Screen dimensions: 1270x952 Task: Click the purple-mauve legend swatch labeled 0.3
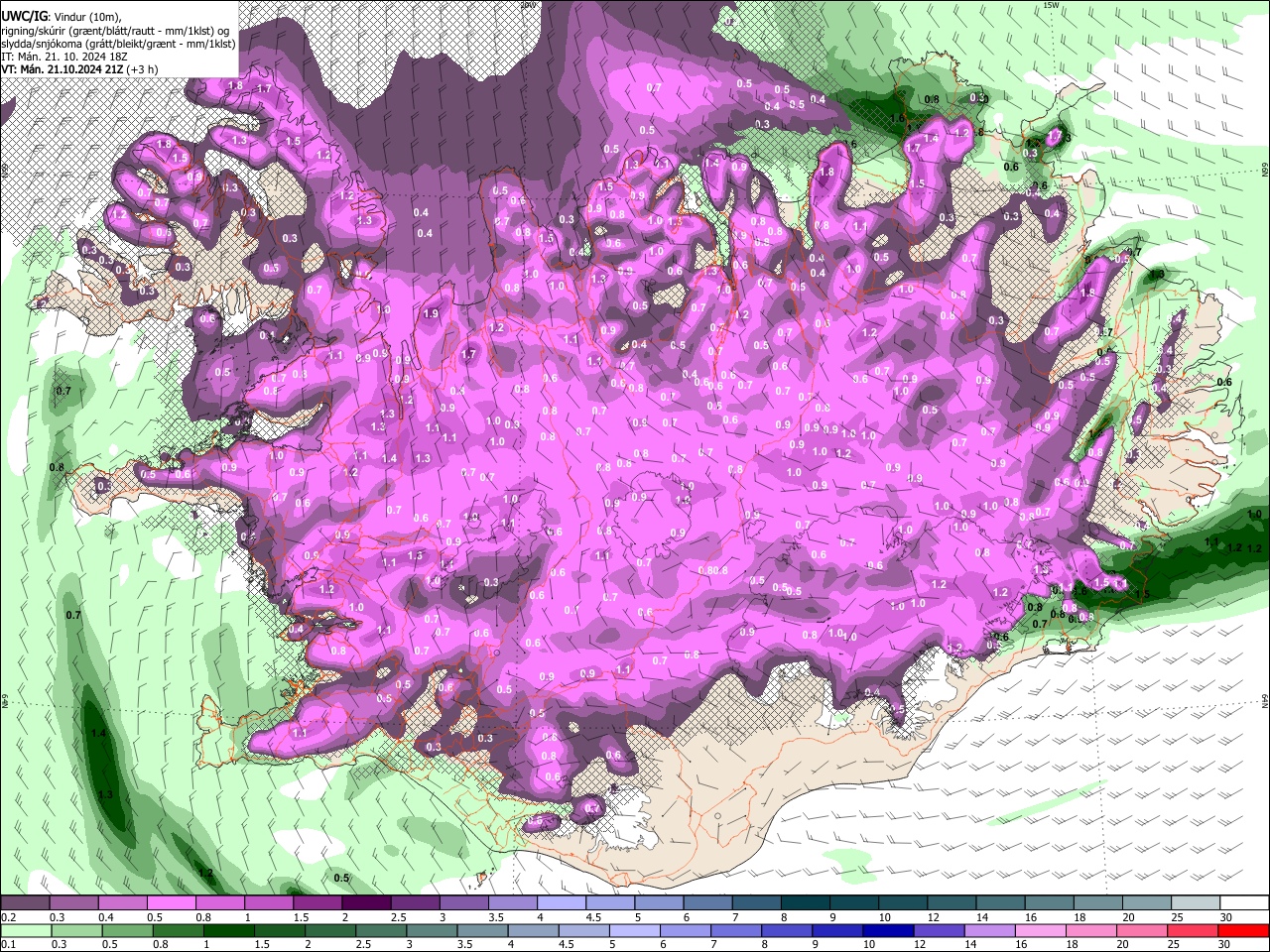coord(73,903)
